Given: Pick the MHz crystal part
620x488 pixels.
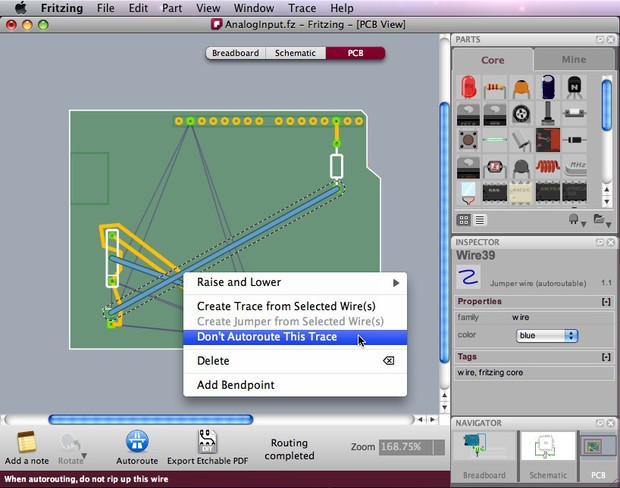Looking at the screenshot, I should click(574, 167).
